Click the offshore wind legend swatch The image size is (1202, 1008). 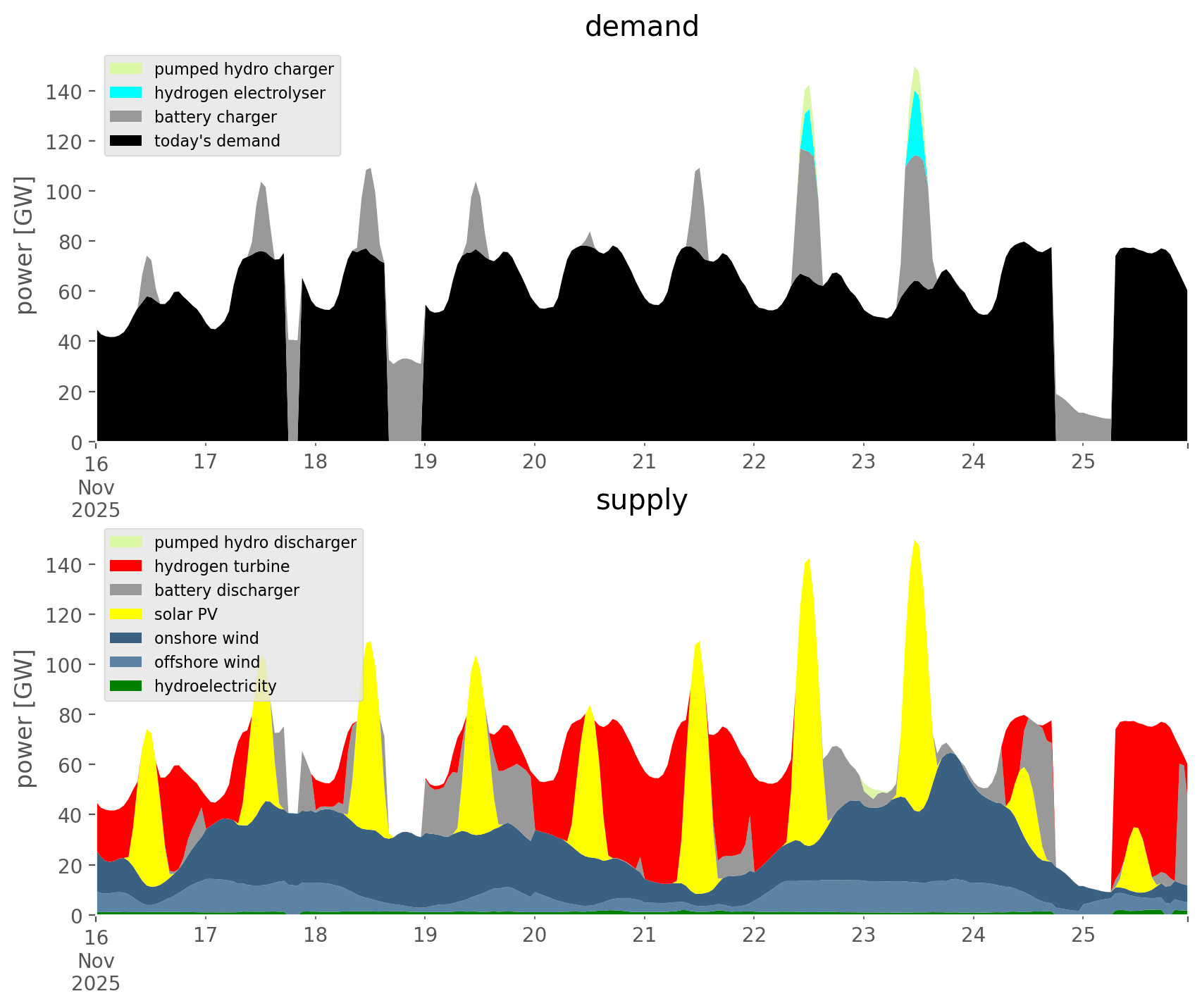click(x=126, y=662)
